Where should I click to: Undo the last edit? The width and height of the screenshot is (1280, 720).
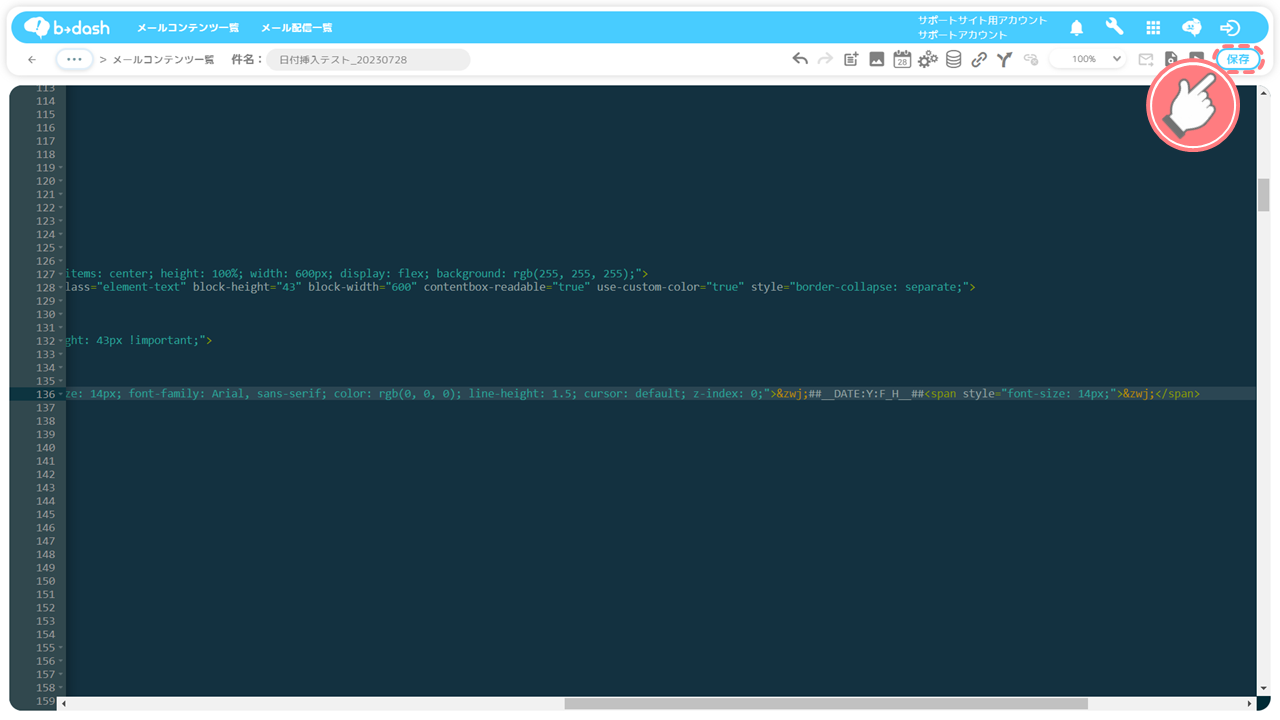(800, 59)
